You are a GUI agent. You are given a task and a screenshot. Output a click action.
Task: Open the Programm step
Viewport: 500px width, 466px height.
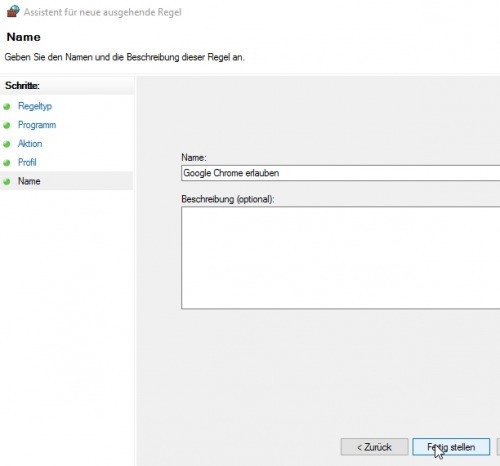pyautogui.click(x=37, y=125)
